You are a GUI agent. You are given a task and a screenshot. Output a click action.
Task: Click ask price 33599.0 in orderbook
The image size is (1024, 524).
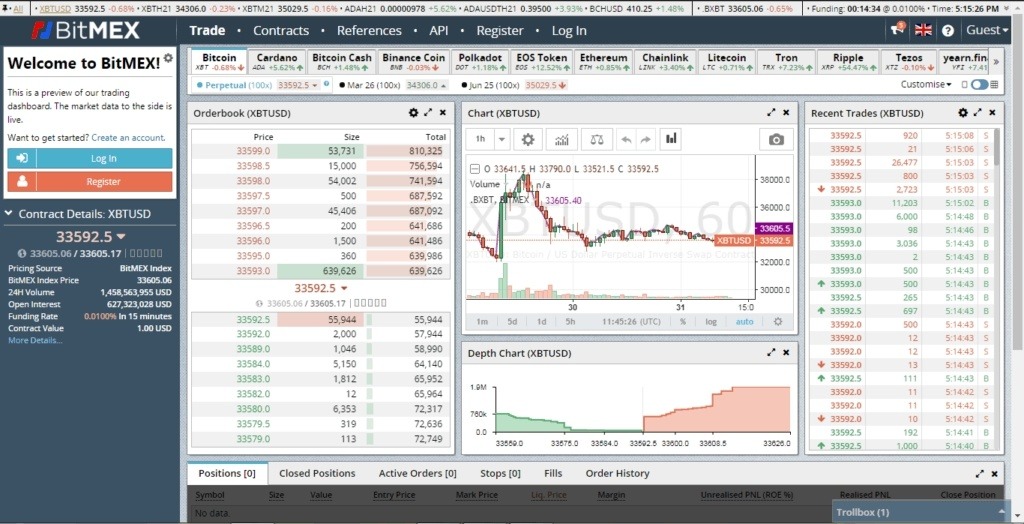coord(255,150)
